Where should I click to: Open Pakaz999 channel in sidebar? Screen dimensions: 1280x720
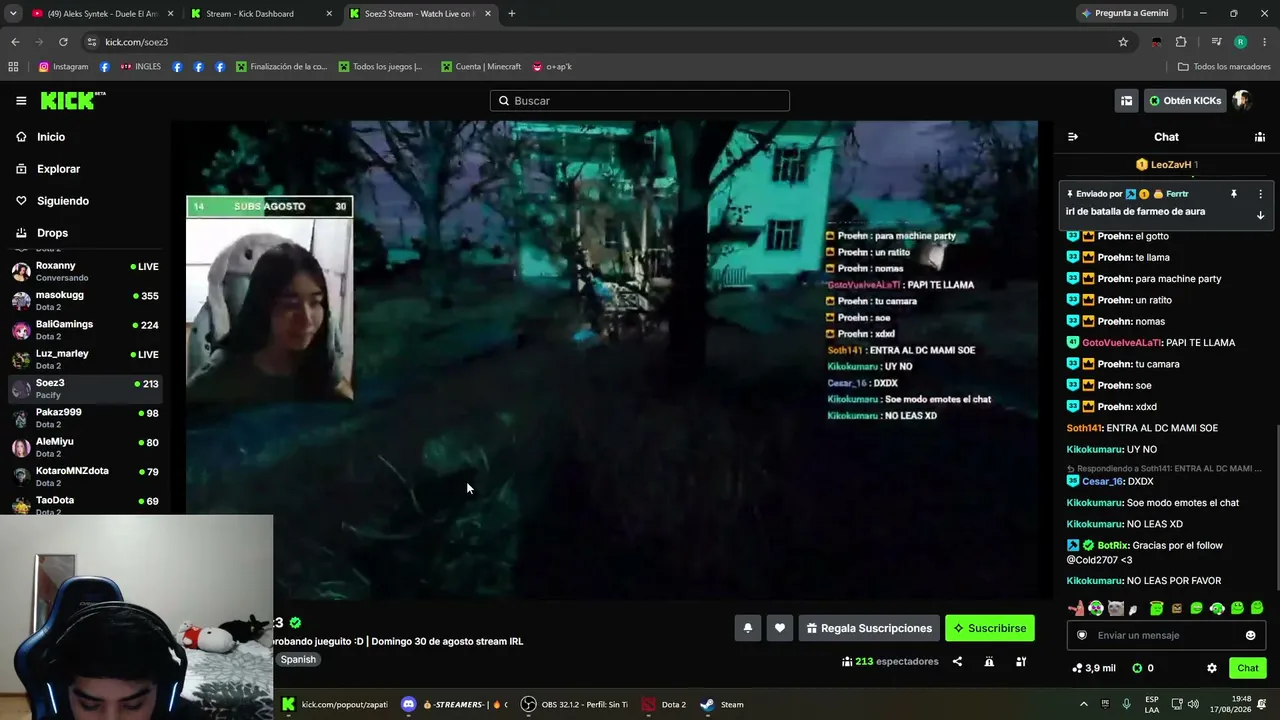85,417
